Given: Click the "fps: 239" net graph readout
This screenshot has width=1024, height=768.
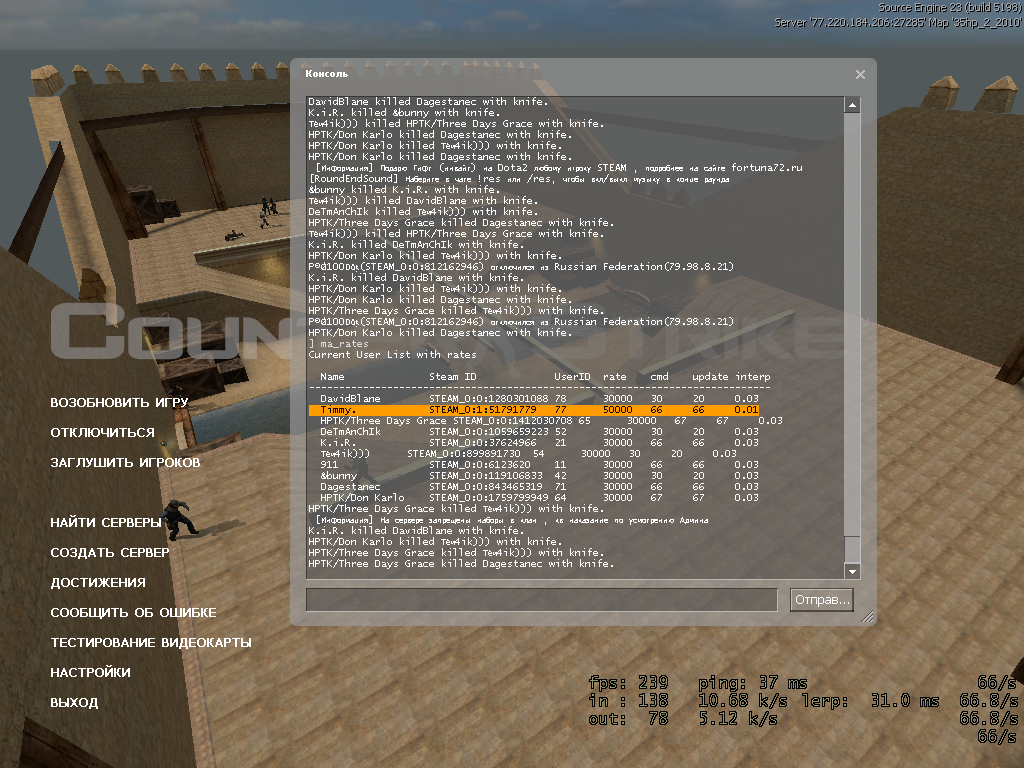Looking at the screenshot, I should click(x=628, y=683).
